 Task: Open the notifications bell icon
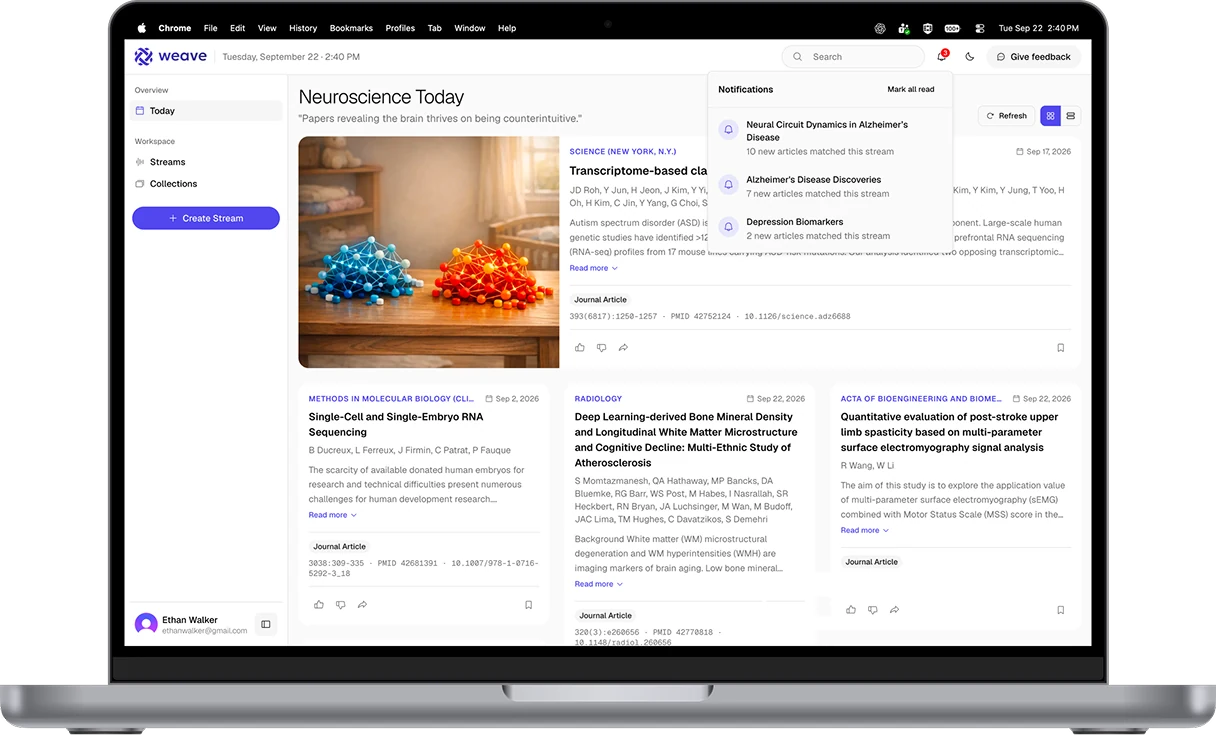click(x=942, y=56)
